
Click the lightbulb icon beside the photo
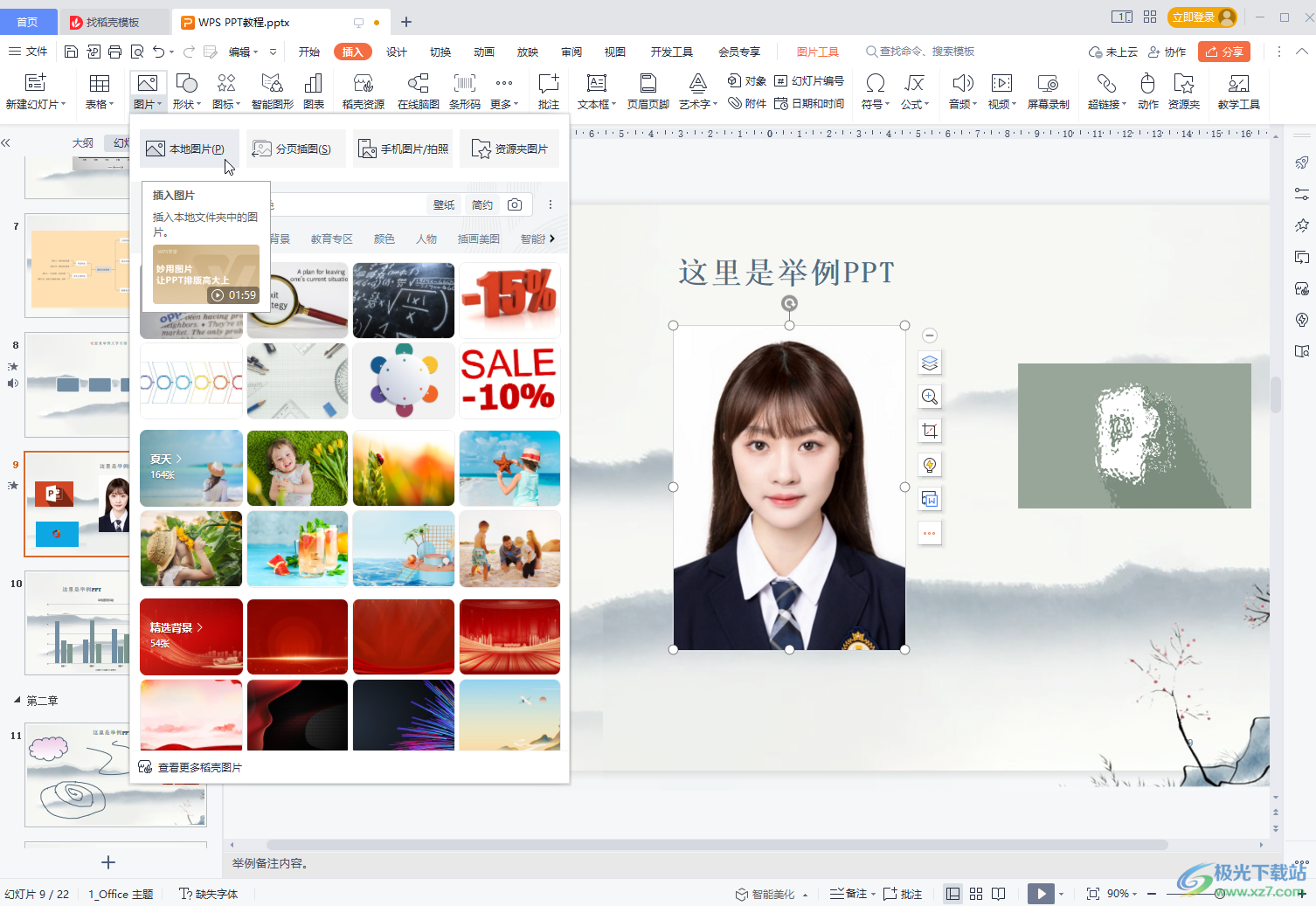pos(930,465)
